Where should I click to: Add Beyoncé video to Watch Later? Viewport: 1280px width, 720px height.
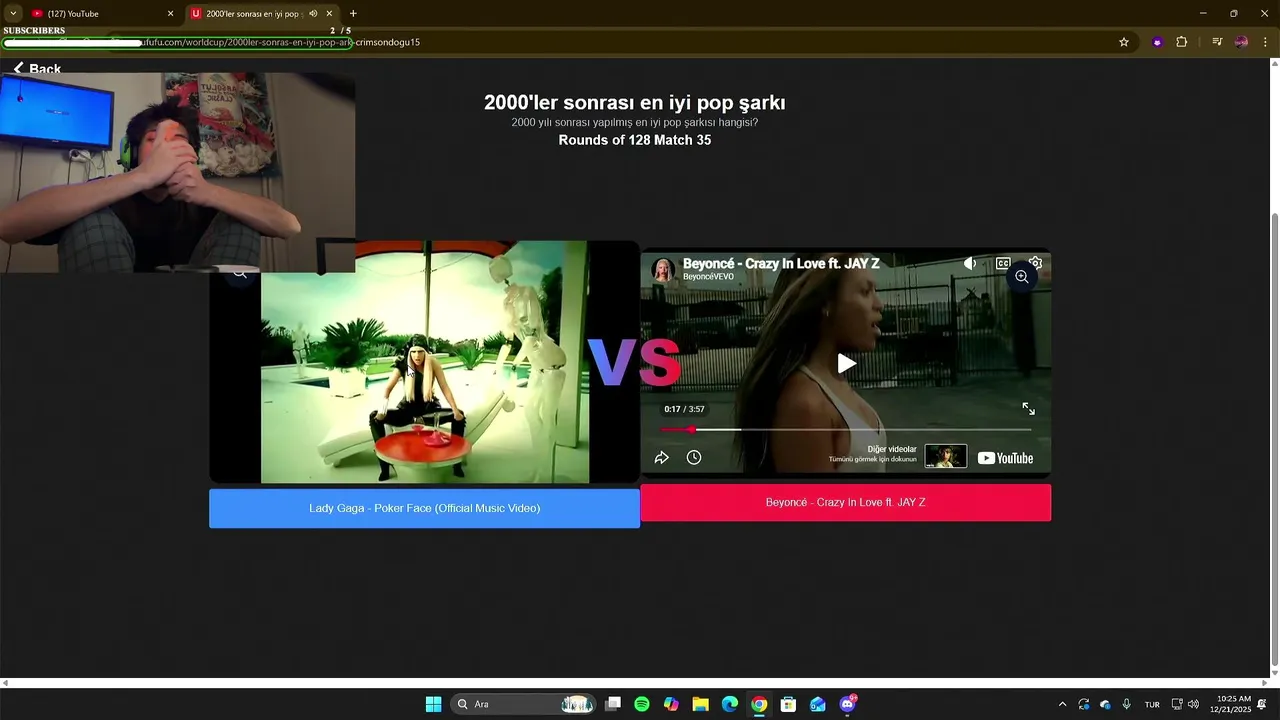pos(694,457)
